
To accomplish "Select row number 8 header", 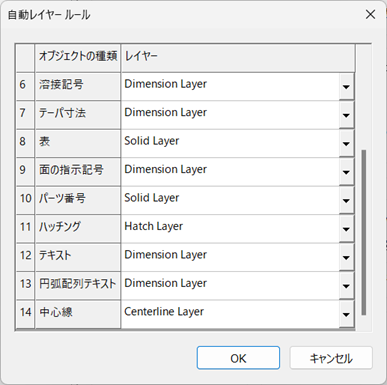I will [25, 144].
